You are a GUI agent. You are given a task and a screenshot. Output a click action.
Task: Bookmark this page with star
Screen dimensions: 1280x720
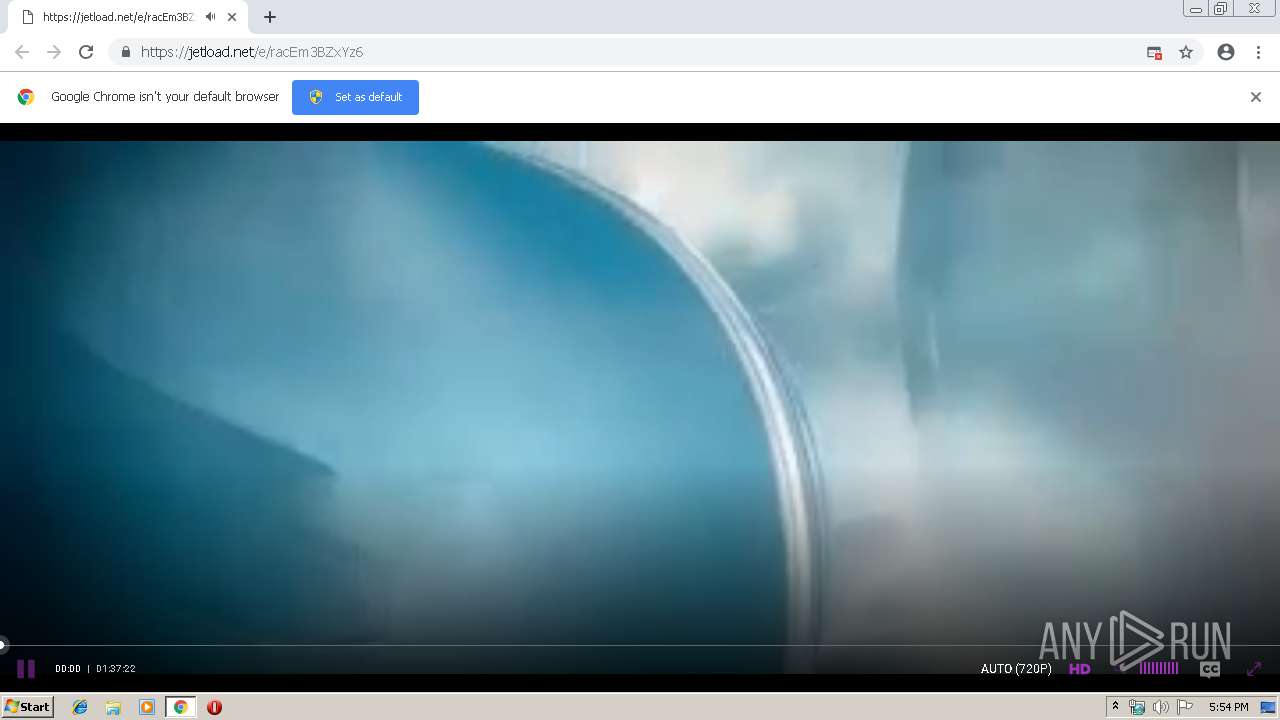point(1186,52)
